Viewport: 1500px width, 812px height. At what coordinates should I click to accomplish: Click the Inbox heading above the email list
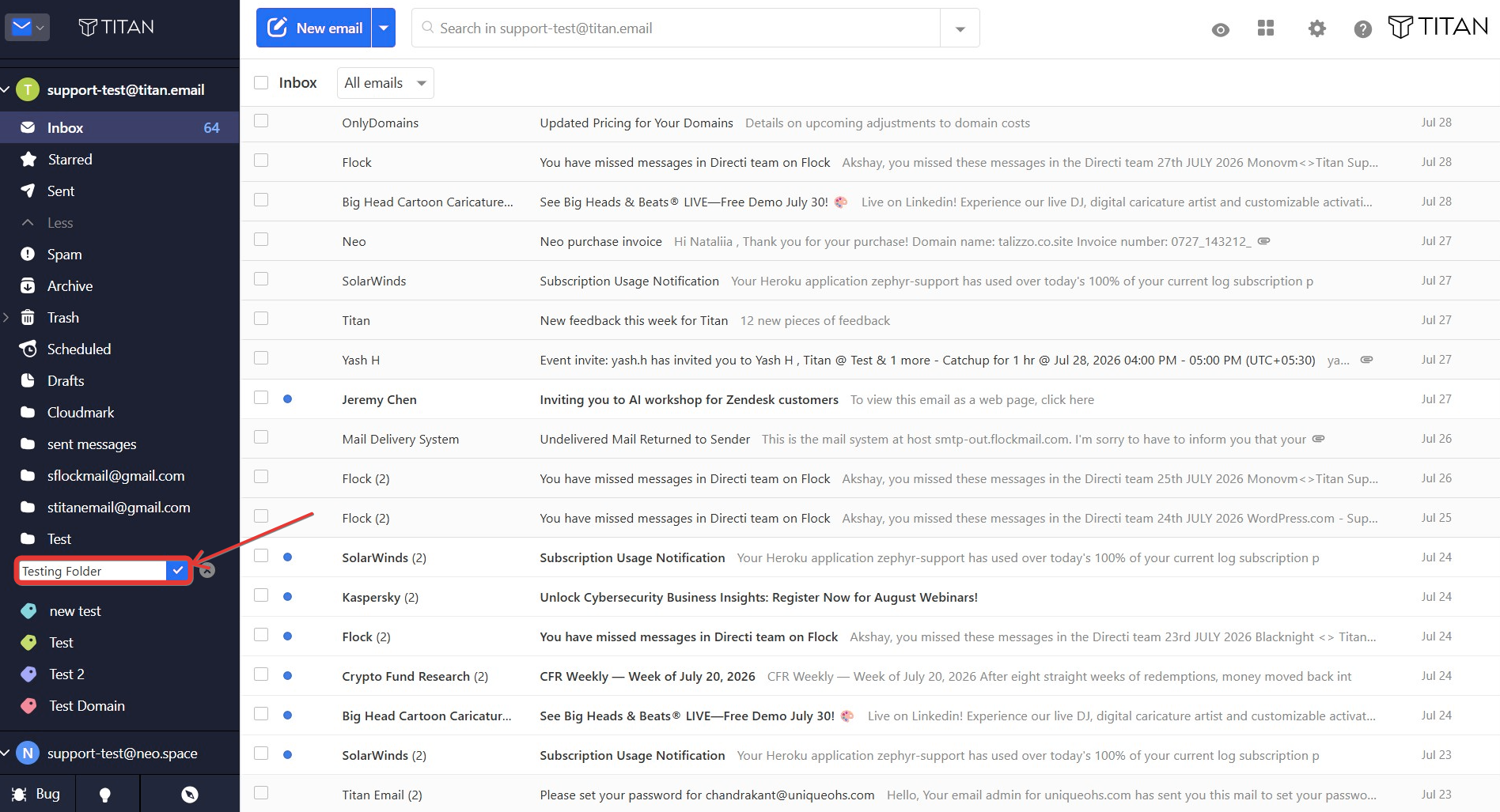pyautogui.click(x=297, y=83)
